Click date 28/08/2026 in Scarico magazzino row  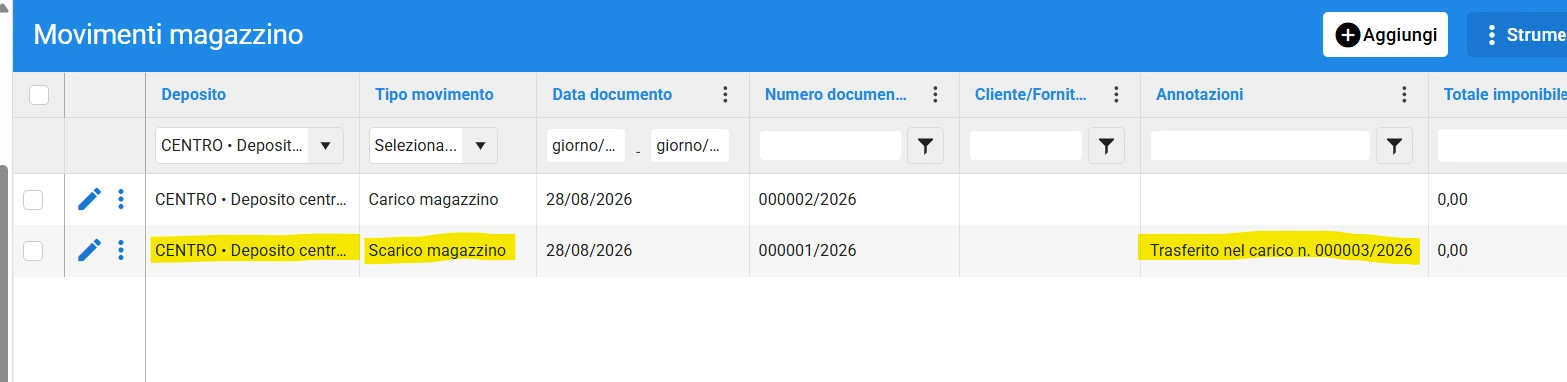click(x=589, y=250)
